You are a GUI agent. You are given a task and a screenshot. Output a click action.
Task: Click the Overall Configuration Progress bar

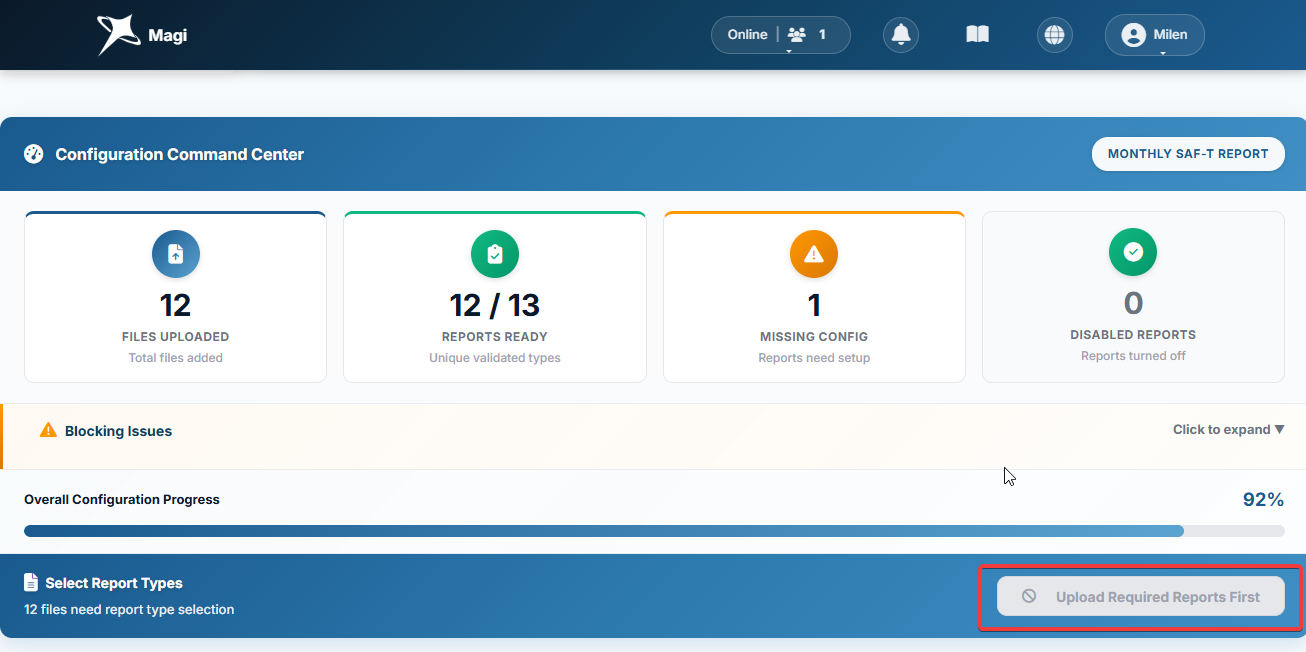click(654, 531)
